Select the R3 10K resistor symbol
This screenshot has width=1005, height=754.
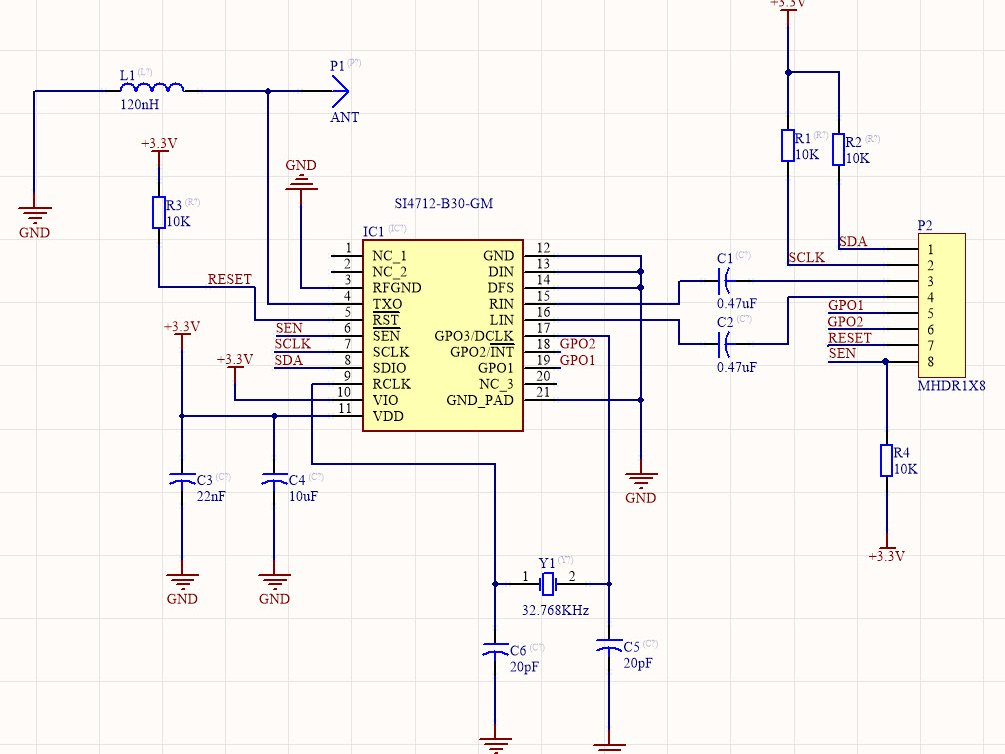pos(158,210)
